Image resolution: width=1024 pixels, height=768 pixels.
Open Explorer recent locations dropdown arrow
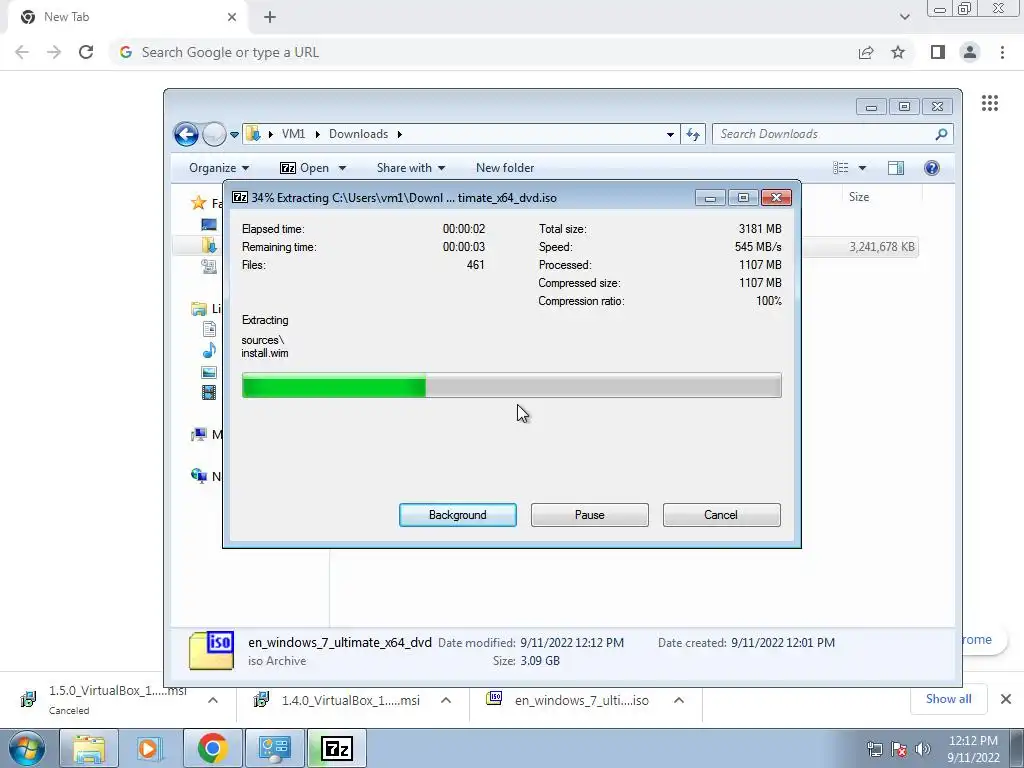pyautogui.click(x=234, y=135)
